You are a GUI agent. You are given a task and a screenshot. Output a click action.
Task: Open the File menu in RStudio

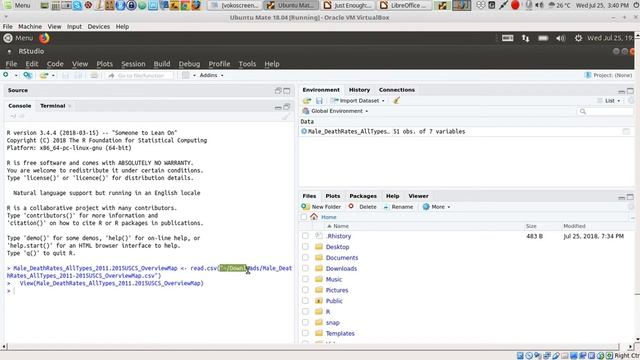click(11, 64)
